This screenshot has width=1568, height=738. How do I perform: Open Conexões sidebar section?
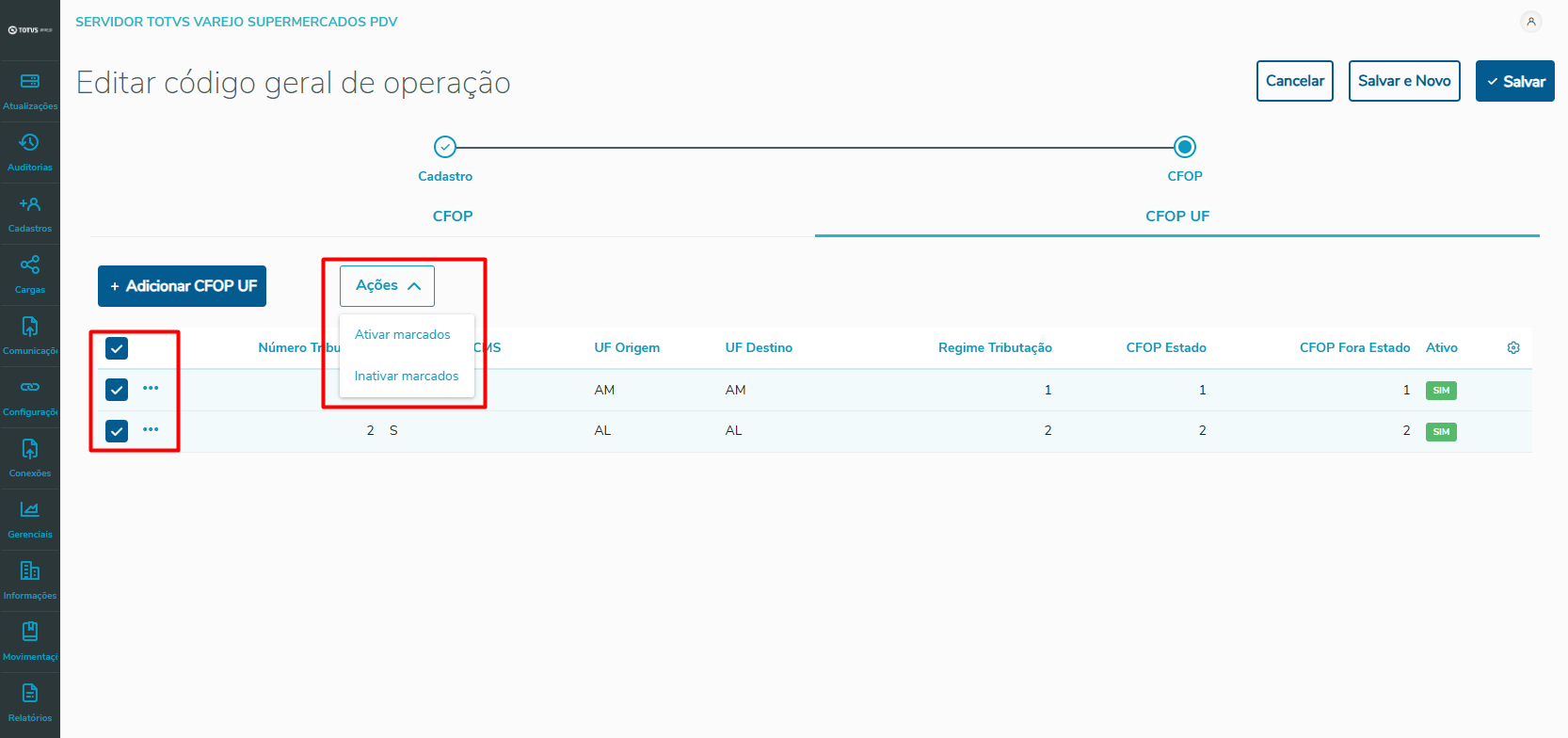coord(30,458)
